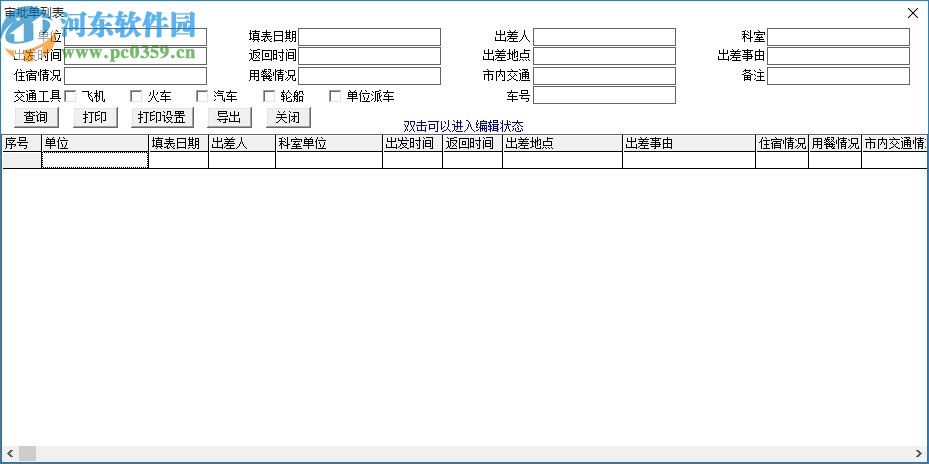Click into the 出差人 text box
The image size is (929, 464).
click(604, 37)
